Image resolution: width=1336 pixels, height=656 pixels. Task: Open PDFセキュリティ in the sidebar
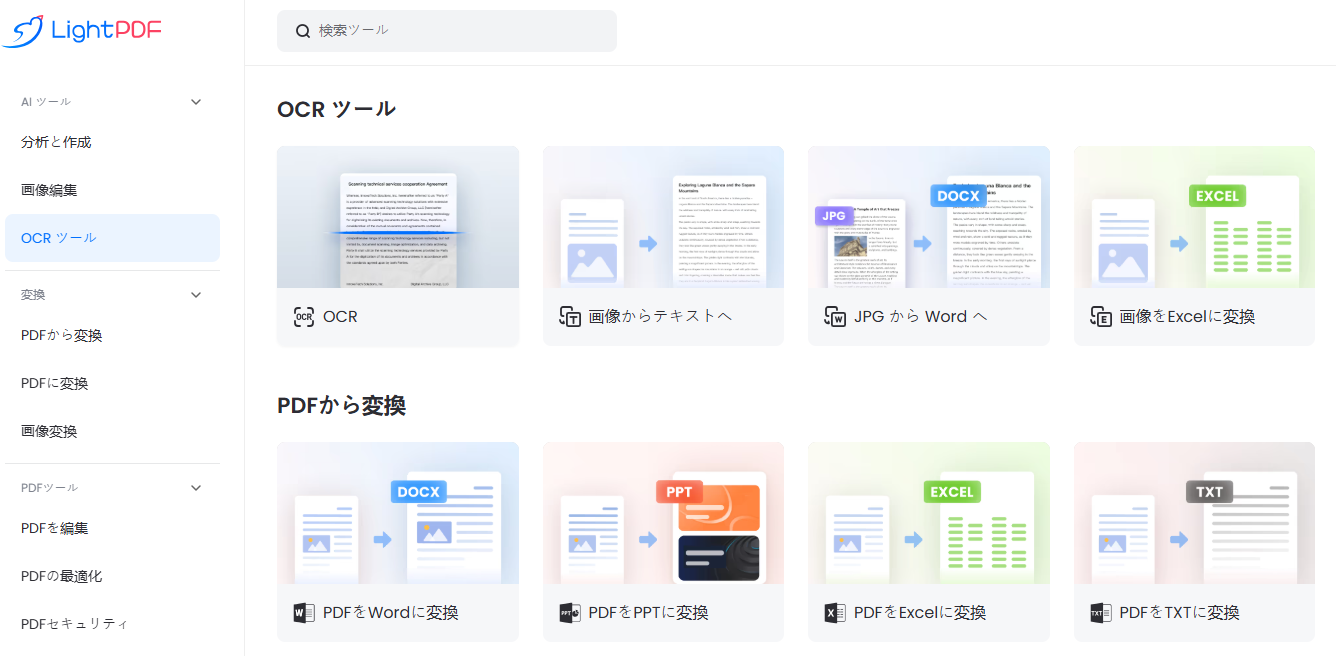click(74, 624)
